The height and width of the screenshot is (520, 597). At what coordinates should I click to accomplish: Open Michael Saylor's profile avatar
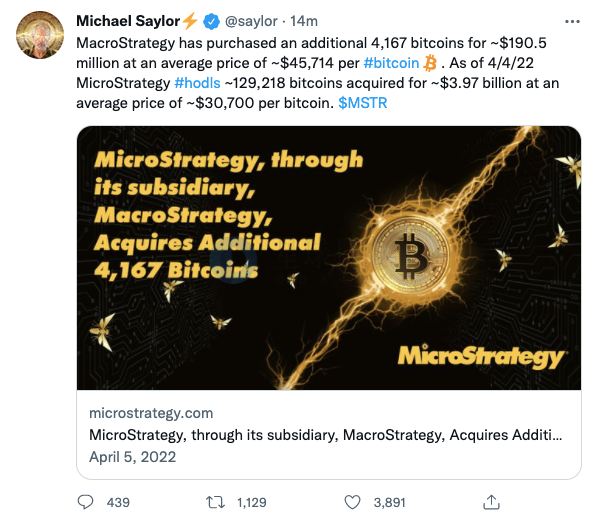click(40, 35)
